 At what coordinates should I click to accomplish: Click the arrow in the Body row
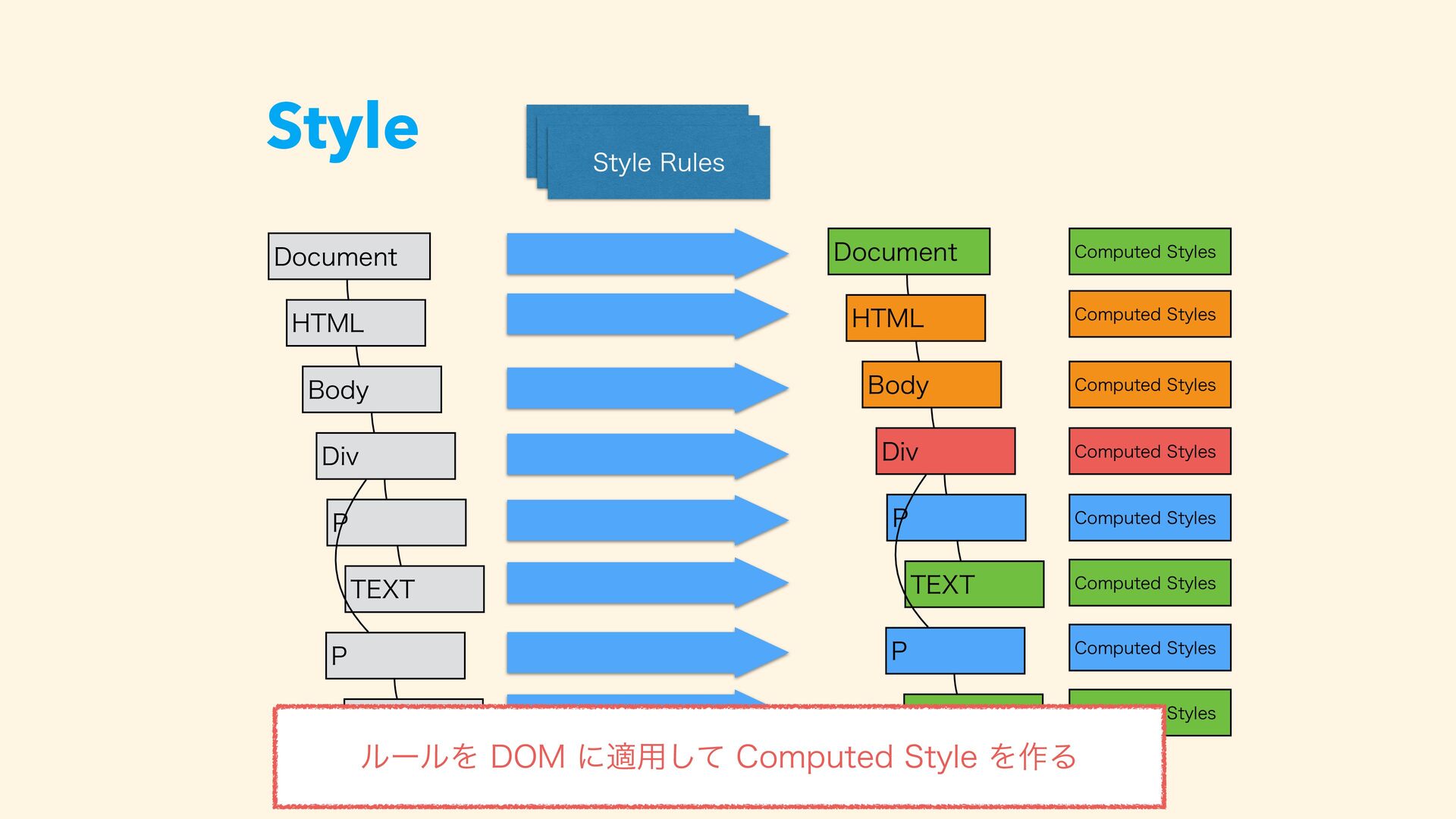point(648,388)
